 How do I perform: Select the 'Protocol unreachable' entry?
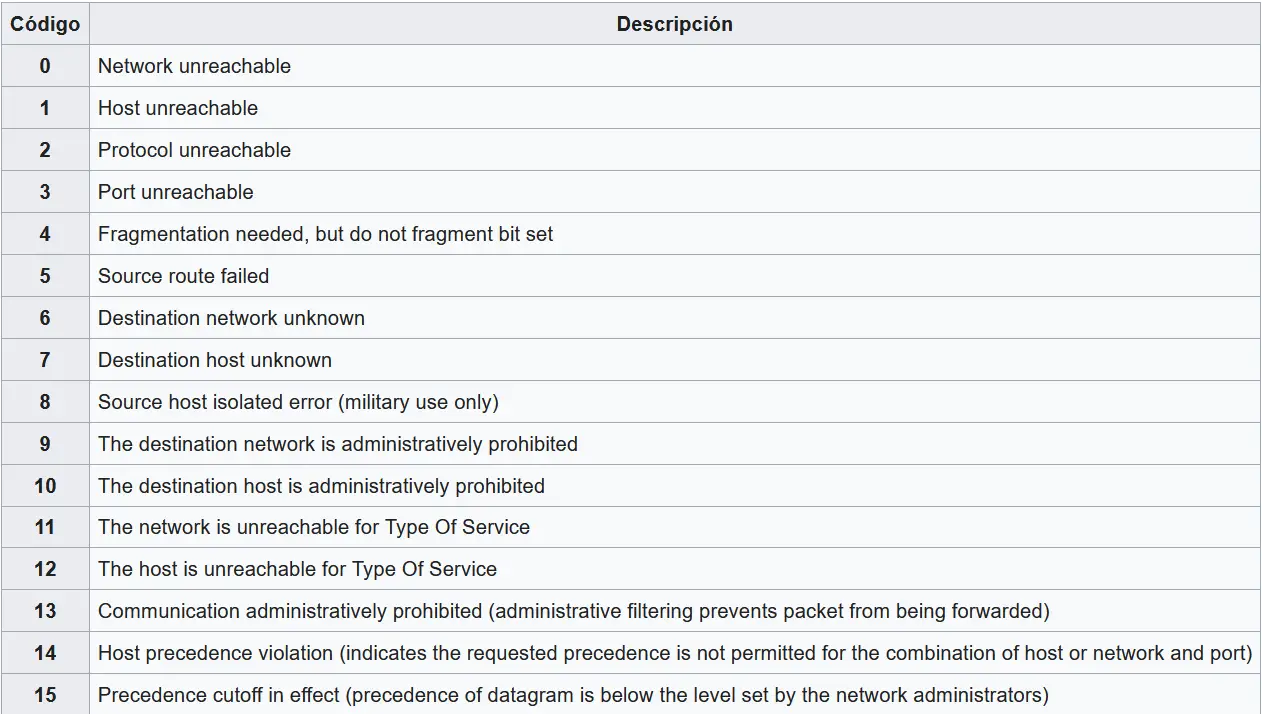click(x=194, y=150)
